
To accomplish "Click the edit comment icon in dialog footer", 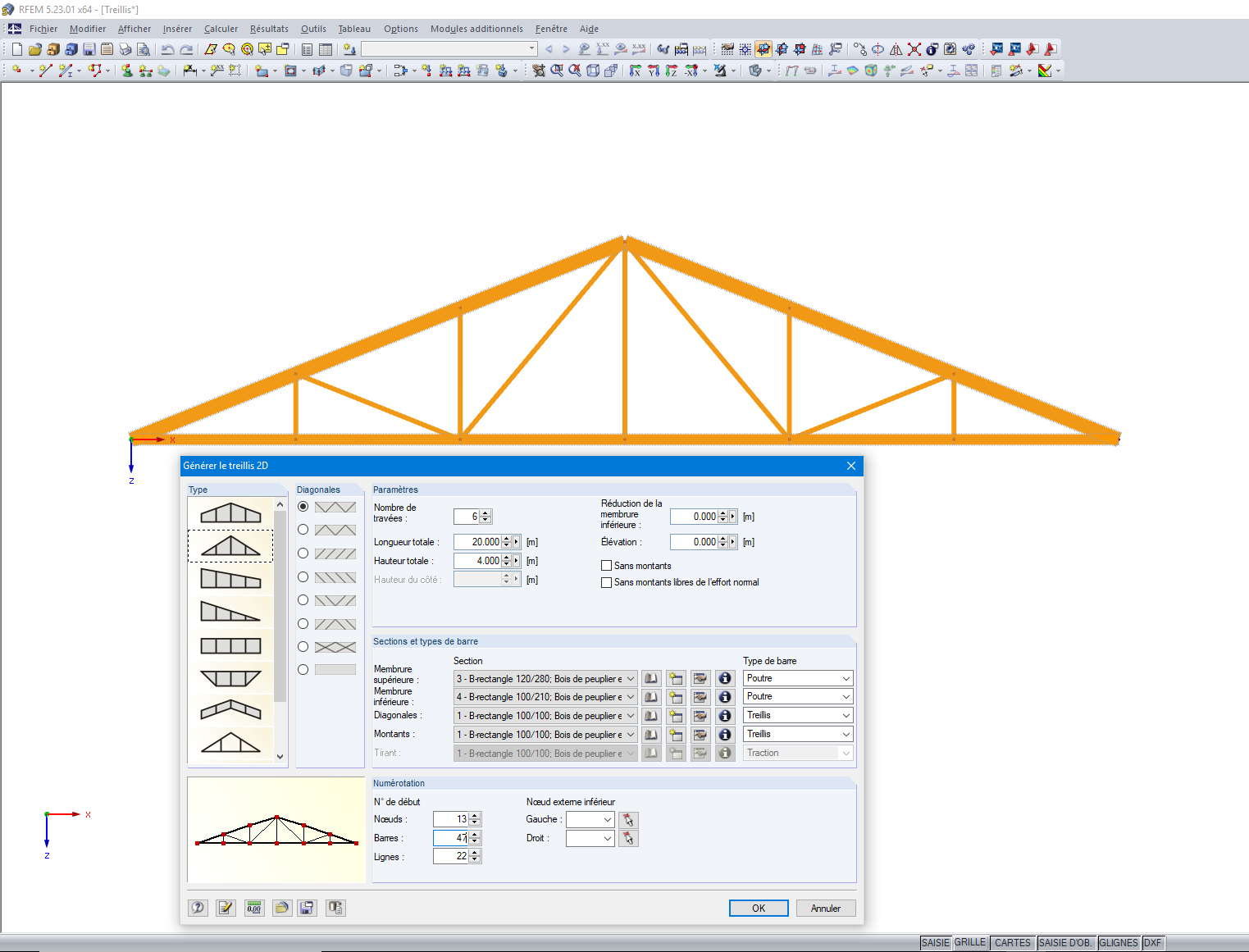I will click(226, 908).
